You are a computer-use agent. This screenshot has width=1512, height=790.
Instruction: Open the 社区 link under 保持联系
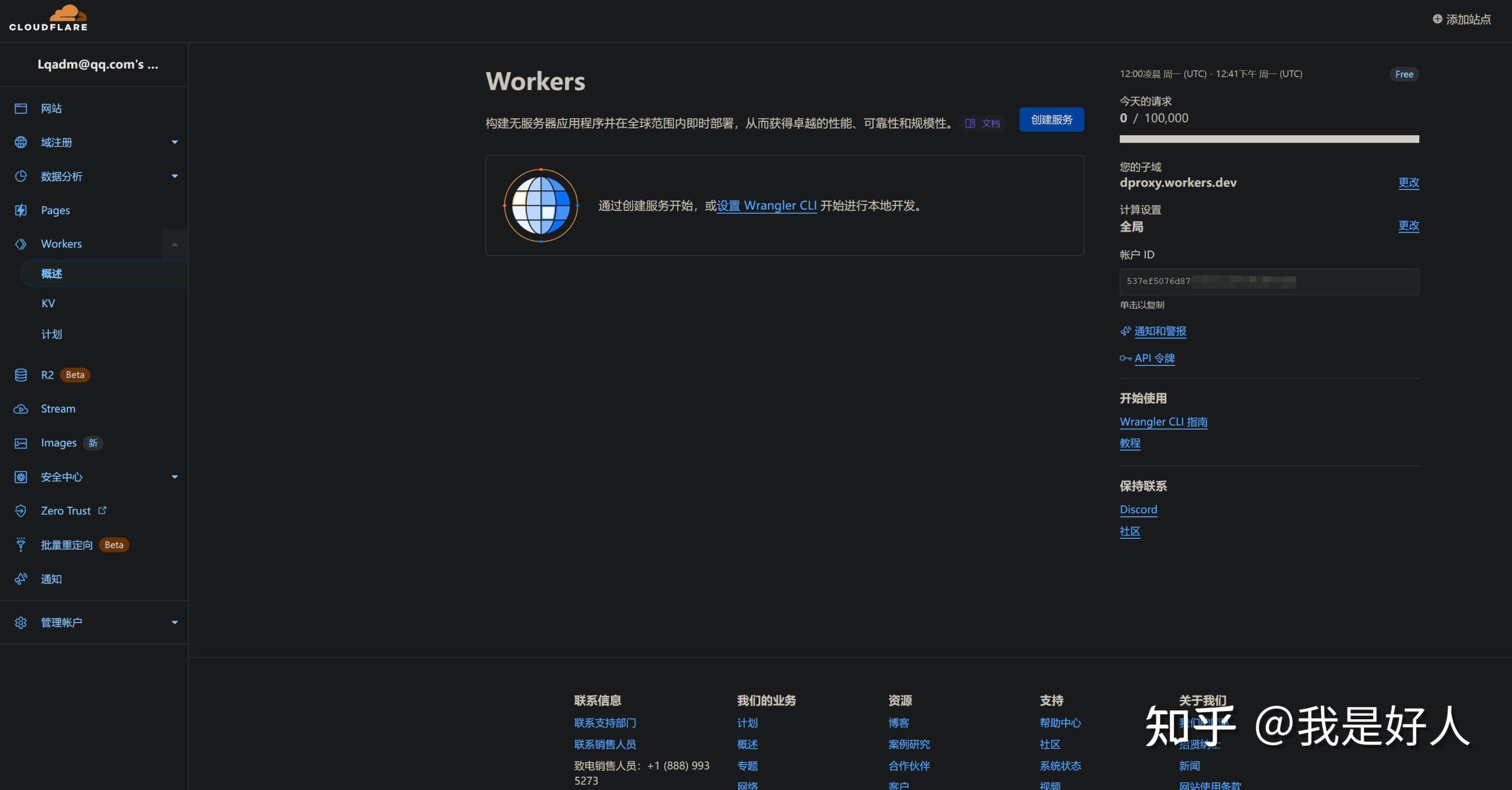click(1130, 532)
